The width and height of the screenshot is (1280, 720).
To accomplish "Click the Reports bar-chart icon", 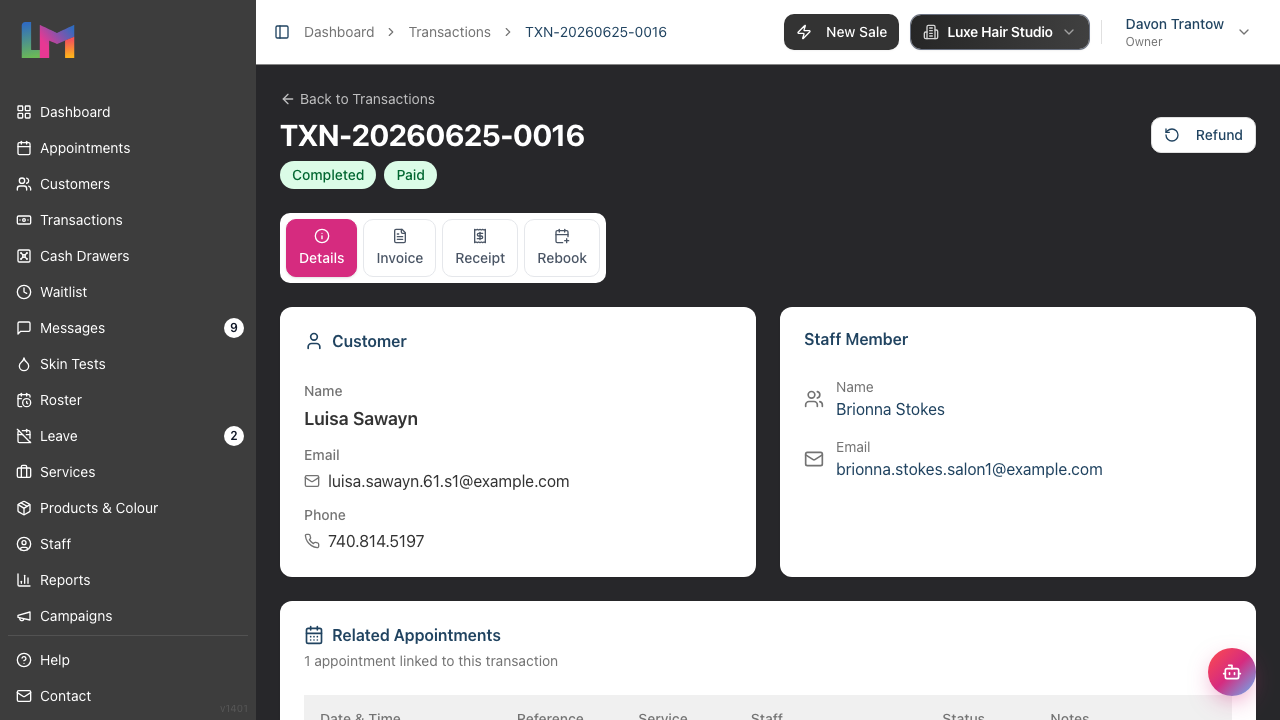I will tap(24, 580).
